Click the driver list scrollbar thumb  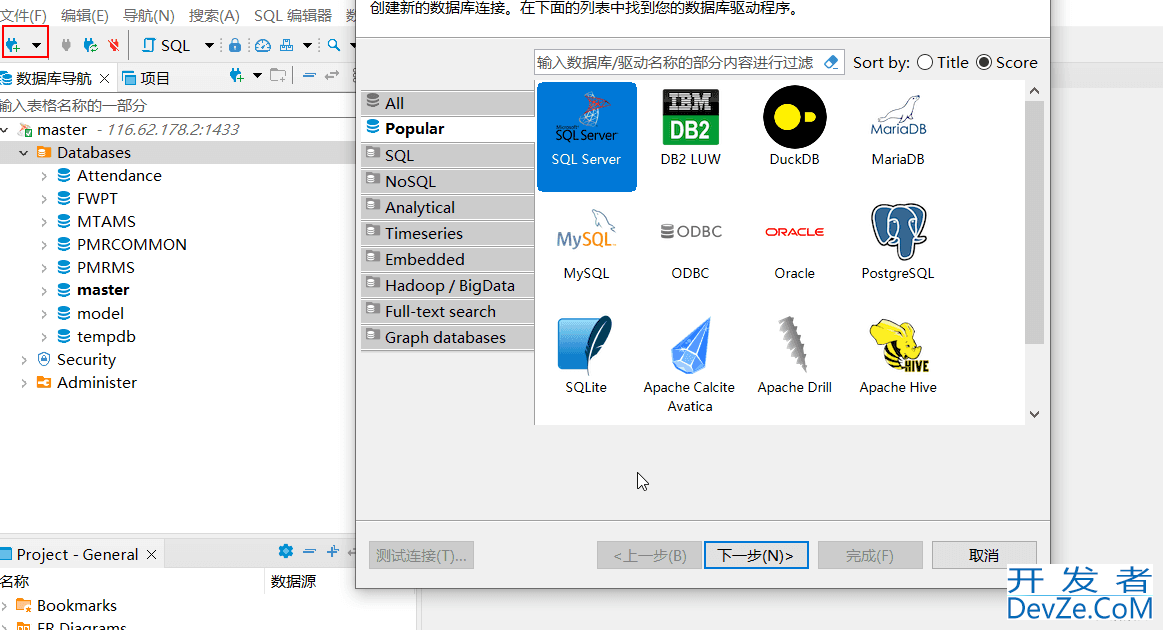[x=1034, y=223]
